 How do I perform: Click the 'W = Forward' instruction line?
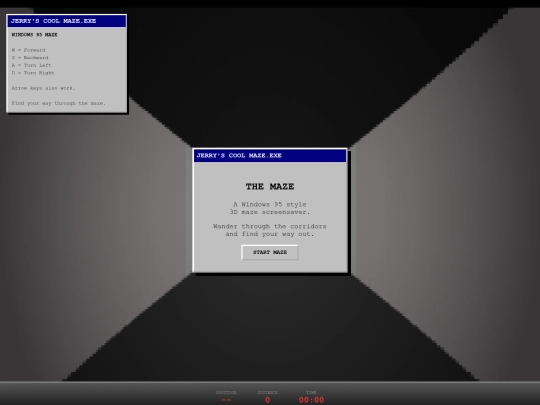pyautogui.click(x=28, y=50)
